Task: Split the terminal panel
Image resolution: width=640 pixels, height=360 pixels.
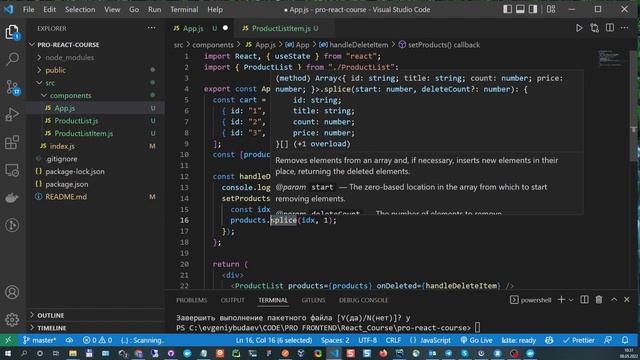Action: click(x=584, y=300)
